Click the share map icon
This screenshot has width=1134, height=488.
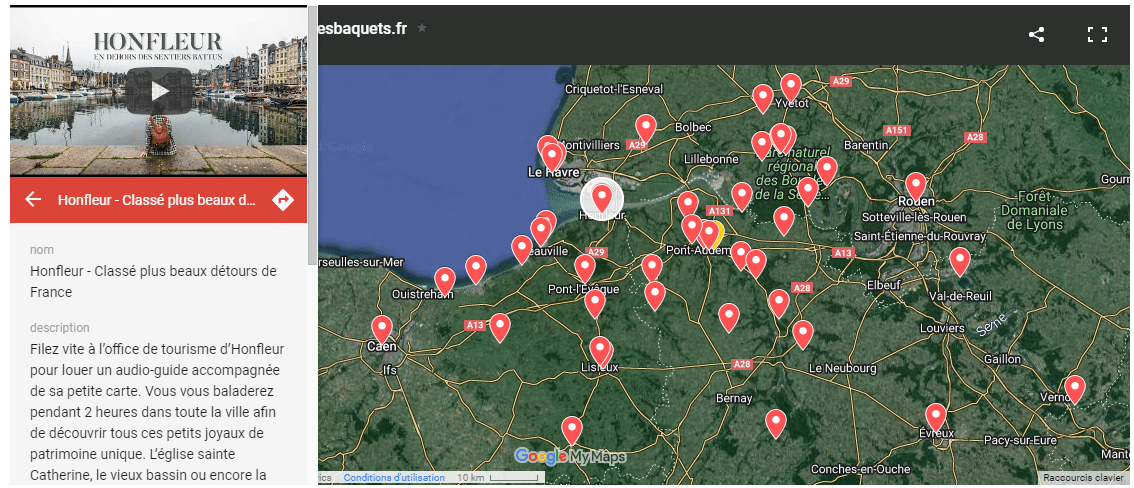coord(1037,35)
